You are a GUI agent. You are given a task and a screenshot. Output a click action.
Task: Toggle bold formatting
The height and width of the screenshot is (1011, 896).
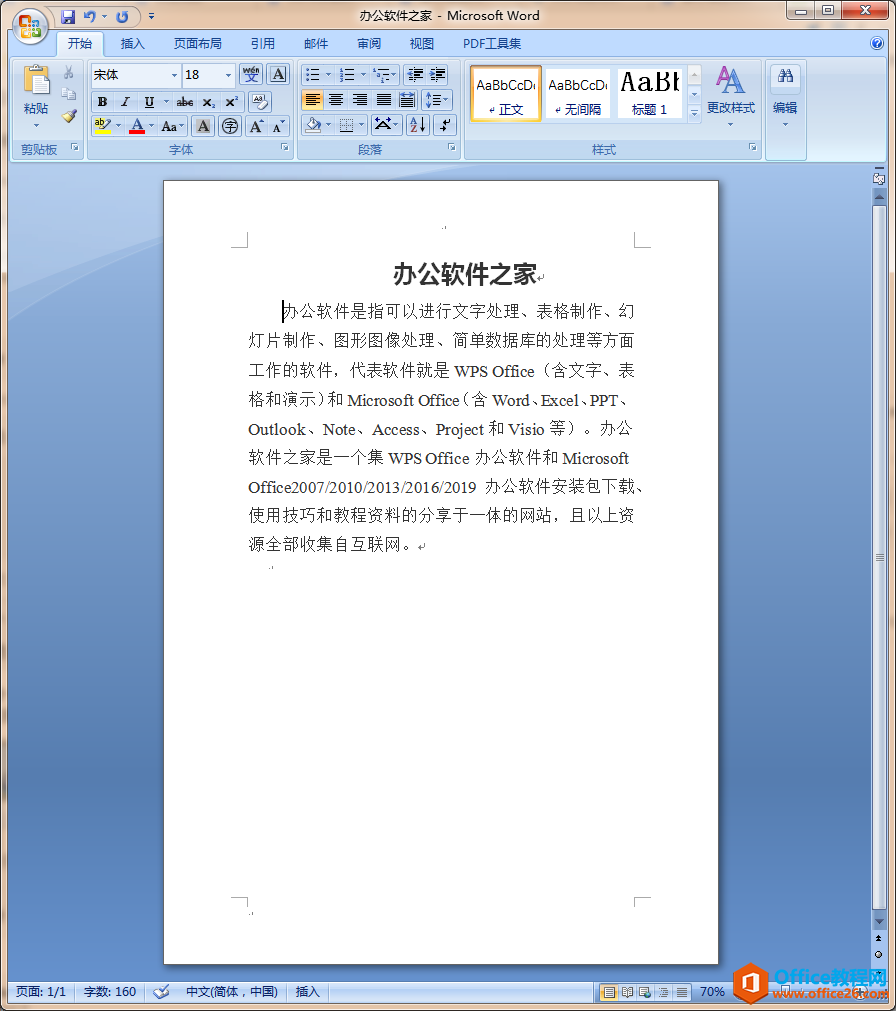coord(102,102)
